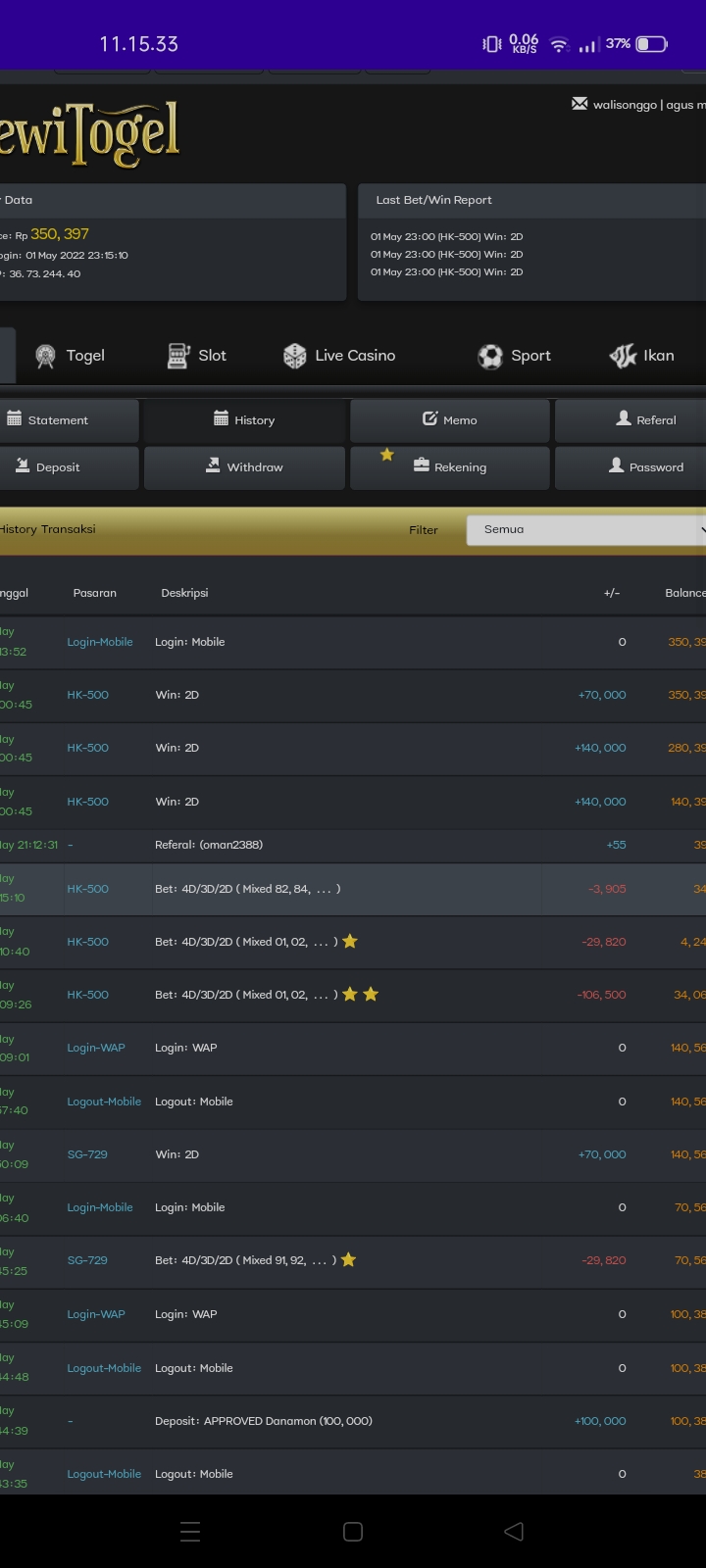
Task: Open the envelope messages icon
Action: (580, 104)
